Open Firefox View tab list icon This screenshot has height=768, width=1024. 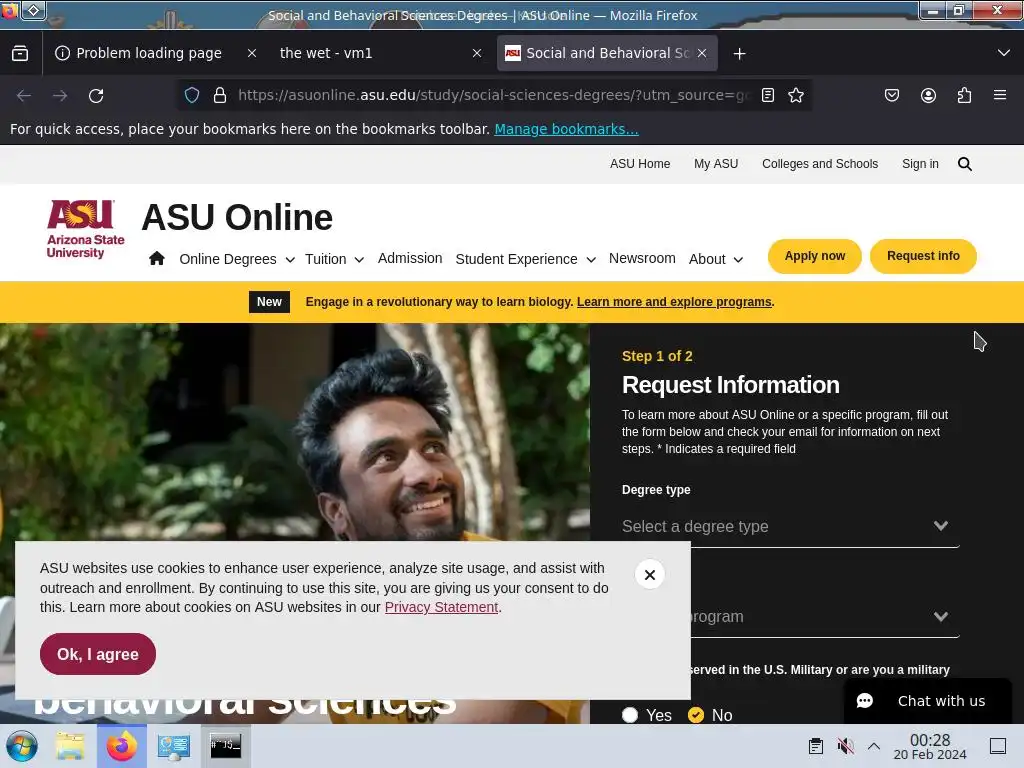click(x=20, y=54)
